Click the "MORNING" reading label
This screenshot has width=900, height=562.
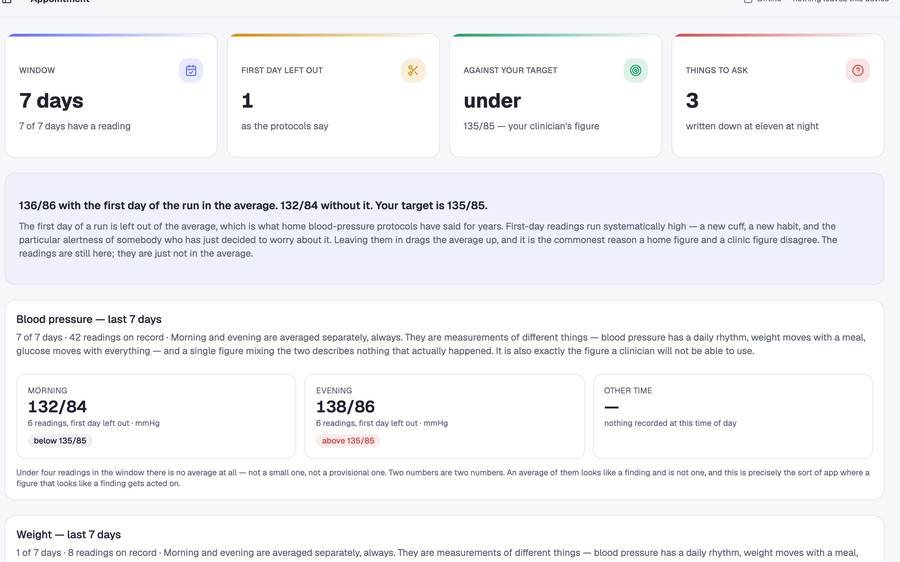(x=47, y=390)
